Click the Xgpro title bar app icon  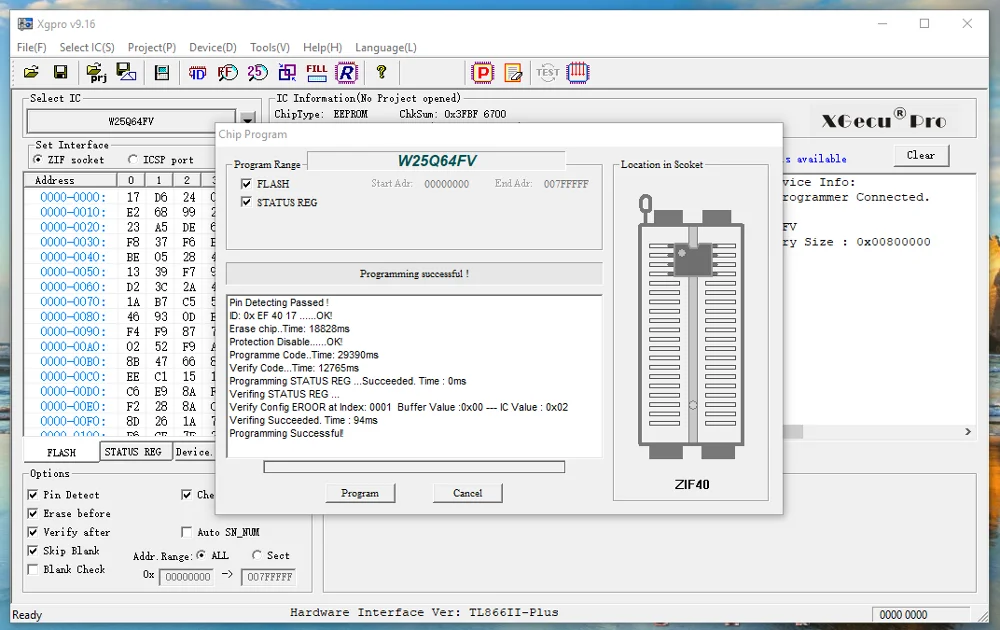tap(25, 24)
